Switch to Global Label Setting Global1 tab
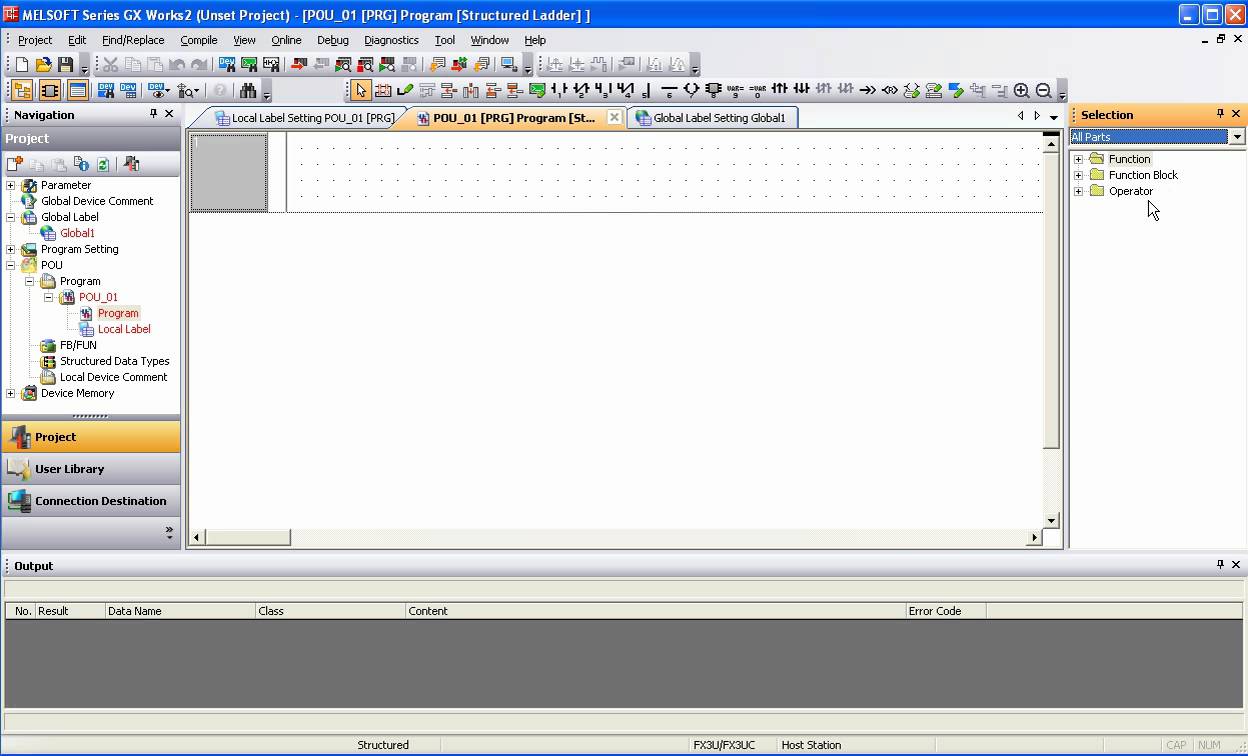1248x756 pixels. (x=711, y=118)
